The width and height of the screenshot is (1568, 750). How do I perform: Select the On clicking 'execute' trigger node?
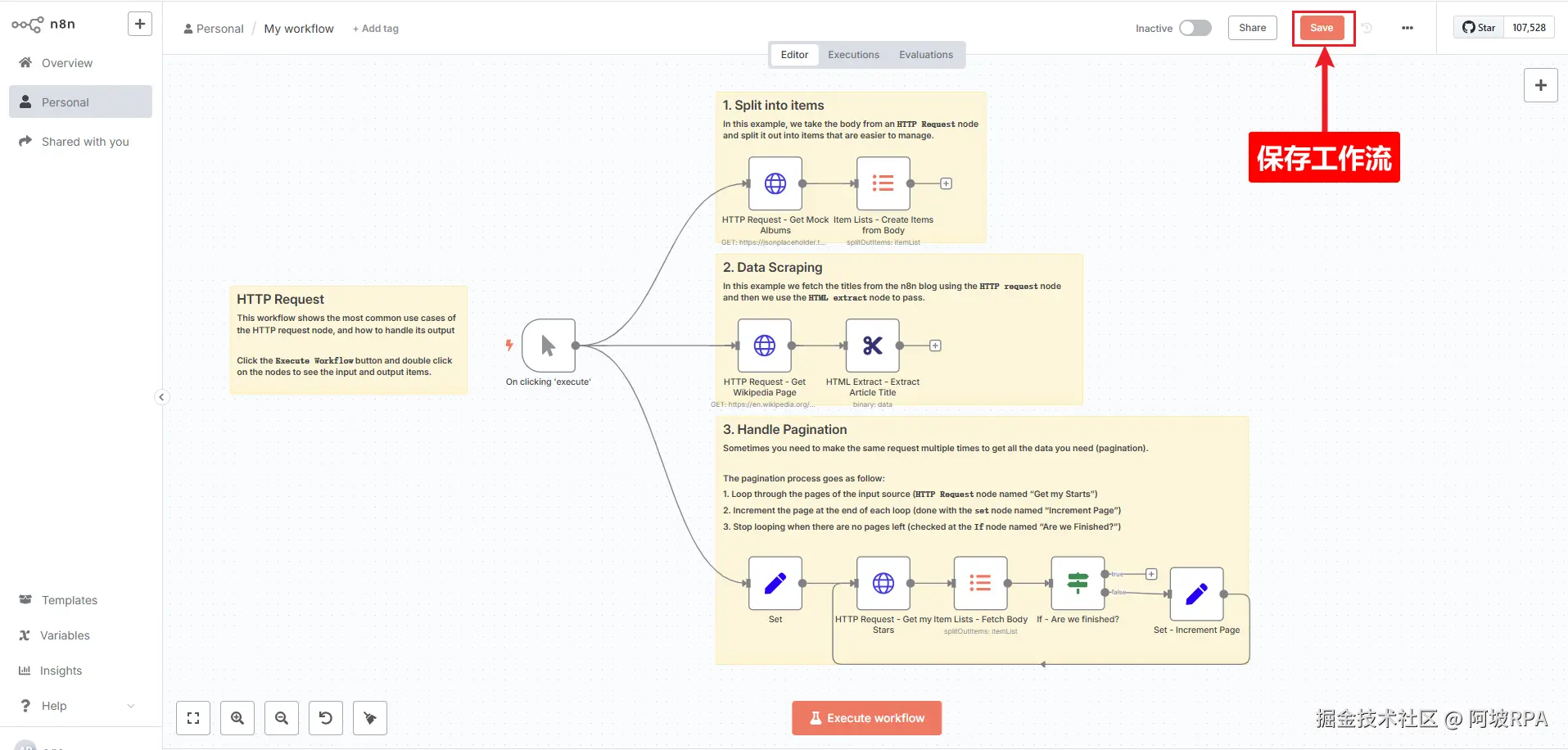[549, 346]
